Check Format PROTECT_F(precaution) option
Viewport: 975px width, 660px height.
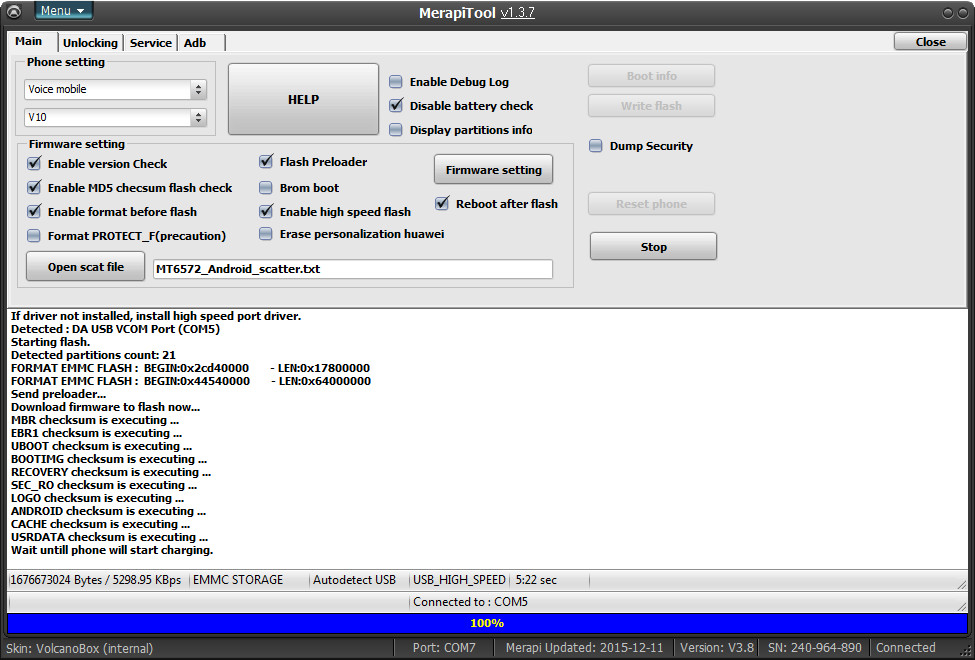click(34, 236)
